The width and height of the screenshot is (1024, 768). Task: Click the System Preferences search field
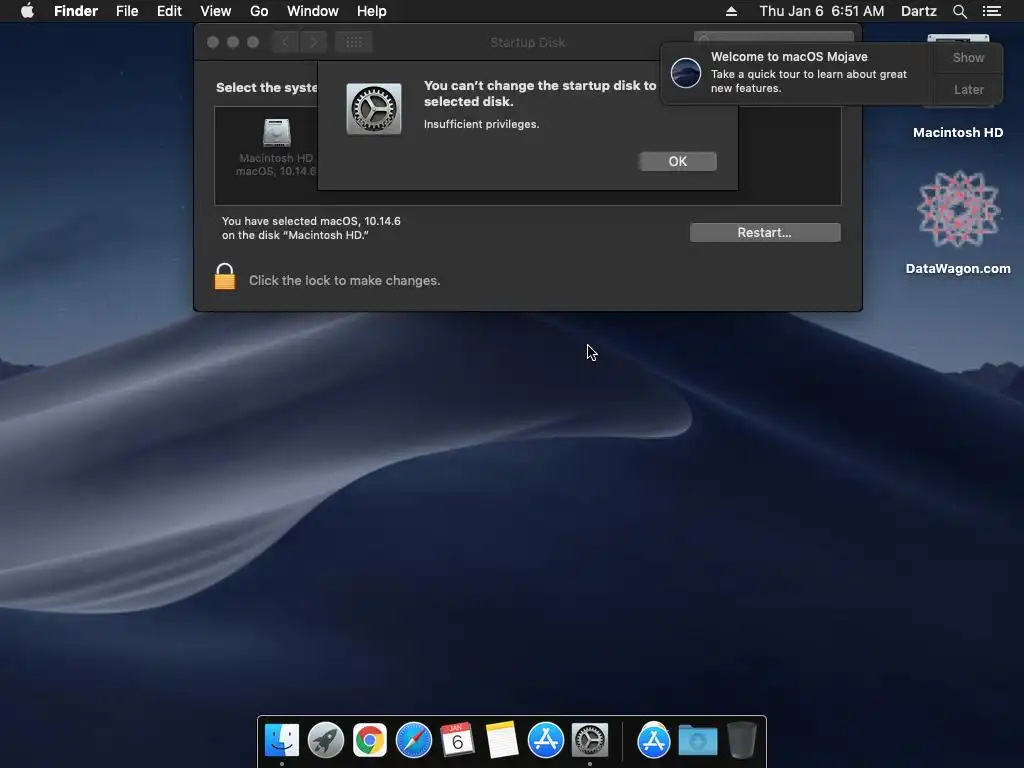(x=774, y=37)
